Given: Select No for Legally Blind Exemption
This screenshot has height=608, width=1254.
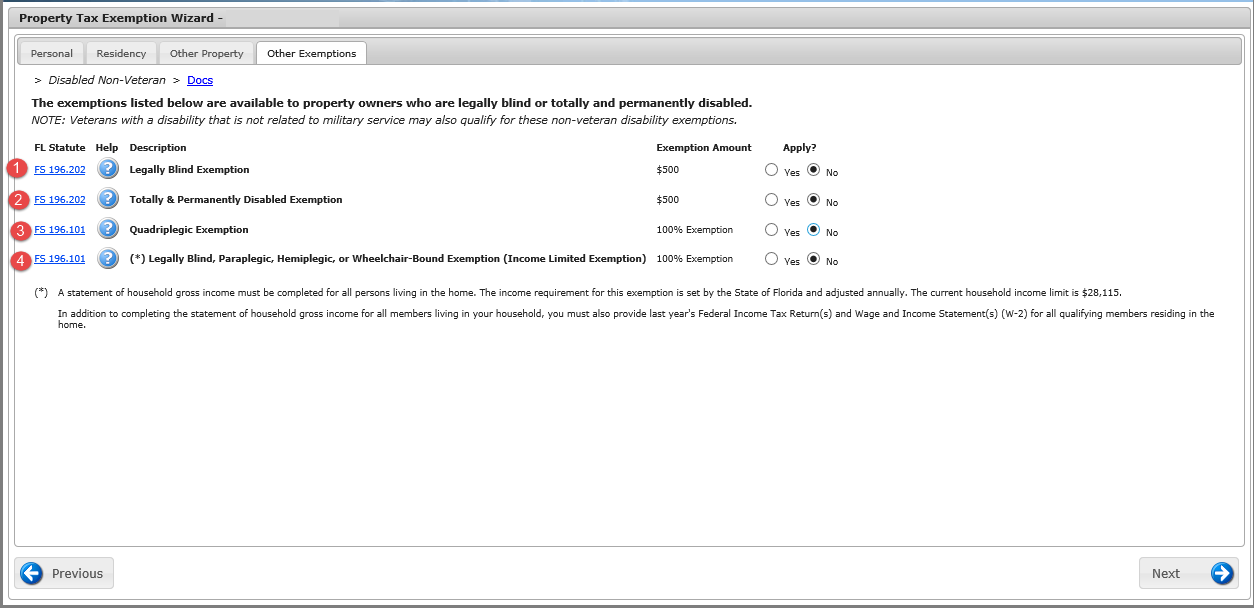Looking at the screenshot, I should pyautogui.click(x=814, y=170).
